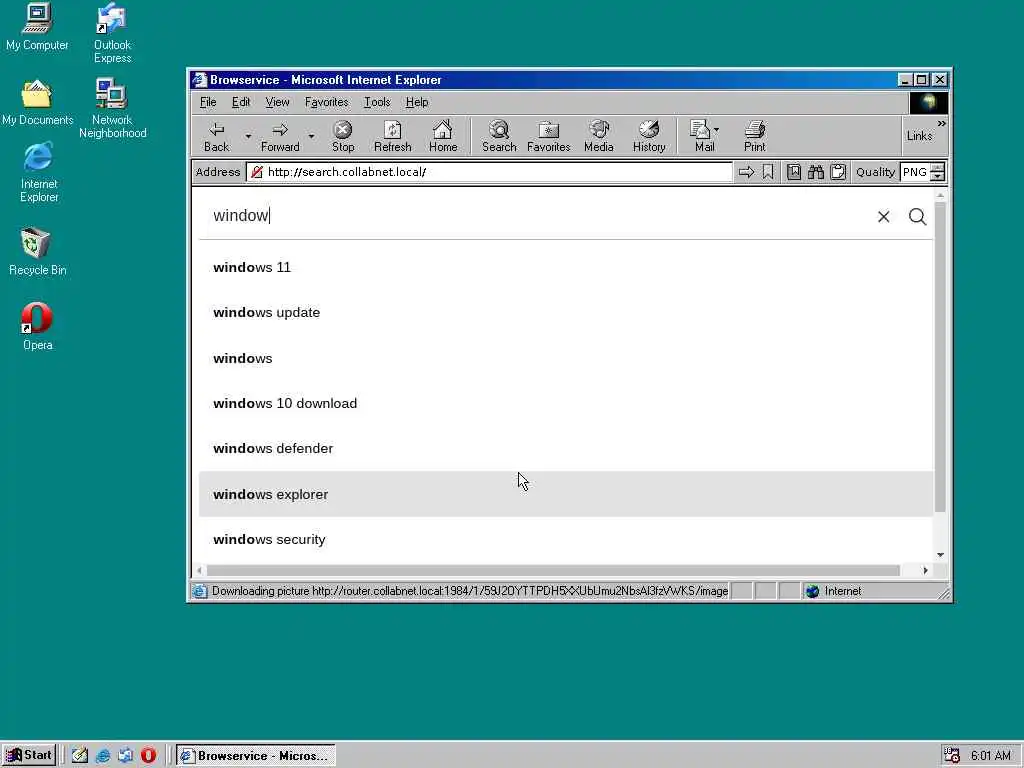This screenshot has height=768, width=1024.
Task: Click the horizontal scrollbar right arrow
Action: pos(925,570)
